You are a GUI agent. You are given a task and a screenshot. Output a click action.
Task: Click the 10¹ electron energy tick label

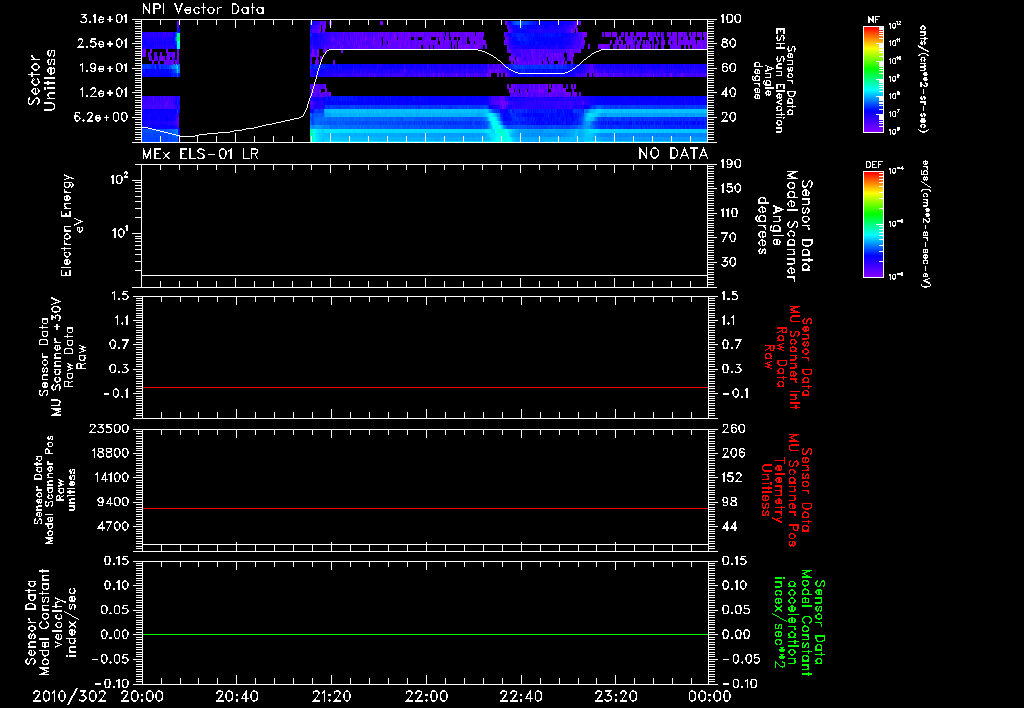point(119,233)
